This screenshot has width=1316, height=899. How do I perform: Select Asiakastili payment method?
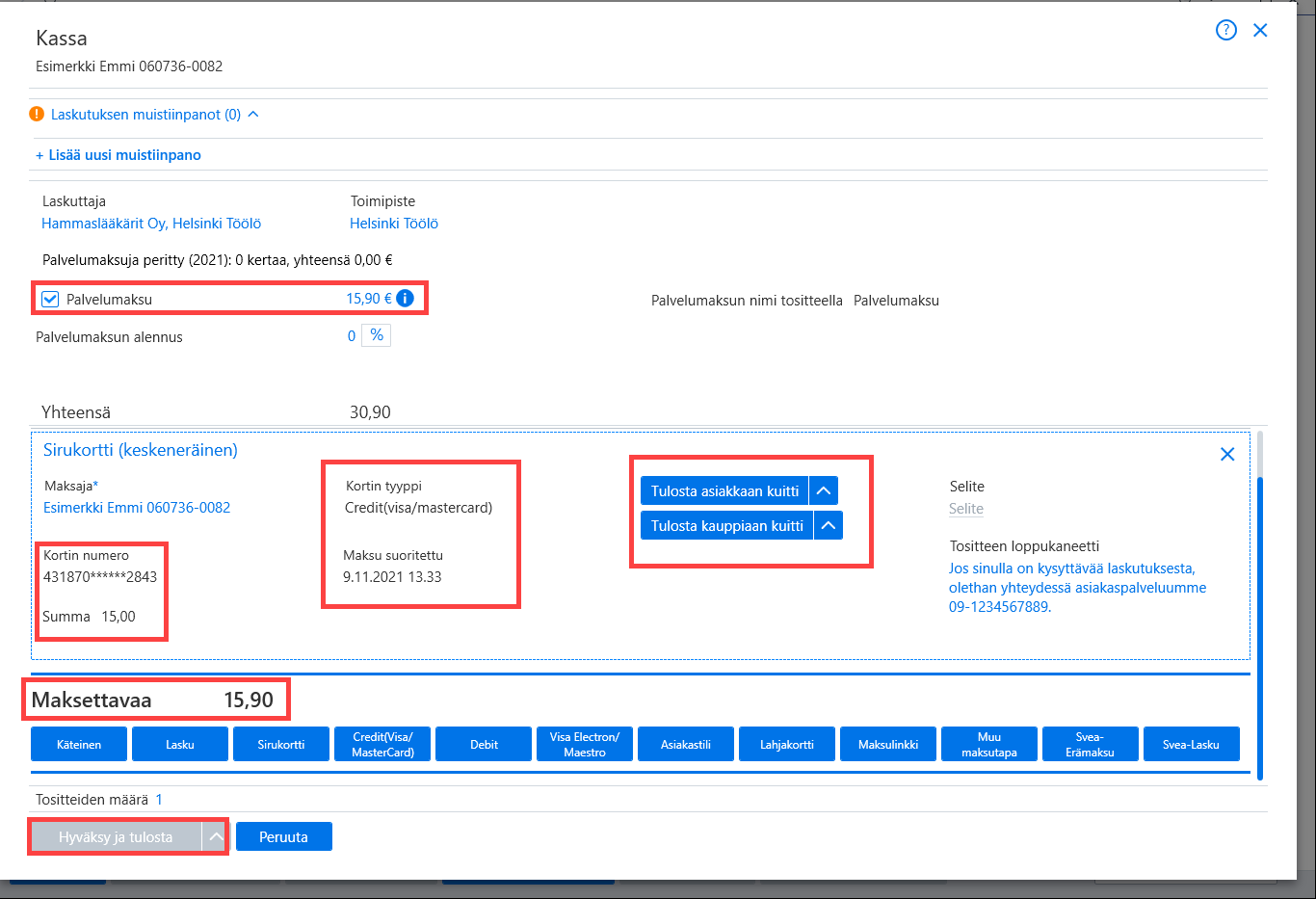pyautogui.click(x=686, y=744)
